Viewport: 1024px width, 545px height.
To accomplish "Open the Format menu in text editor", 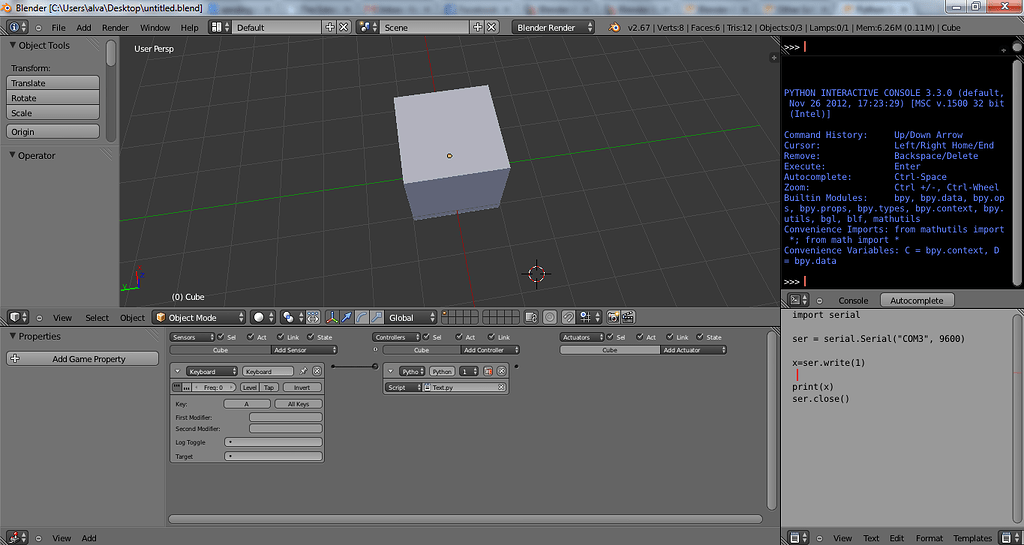I will (x=929, y=538).
